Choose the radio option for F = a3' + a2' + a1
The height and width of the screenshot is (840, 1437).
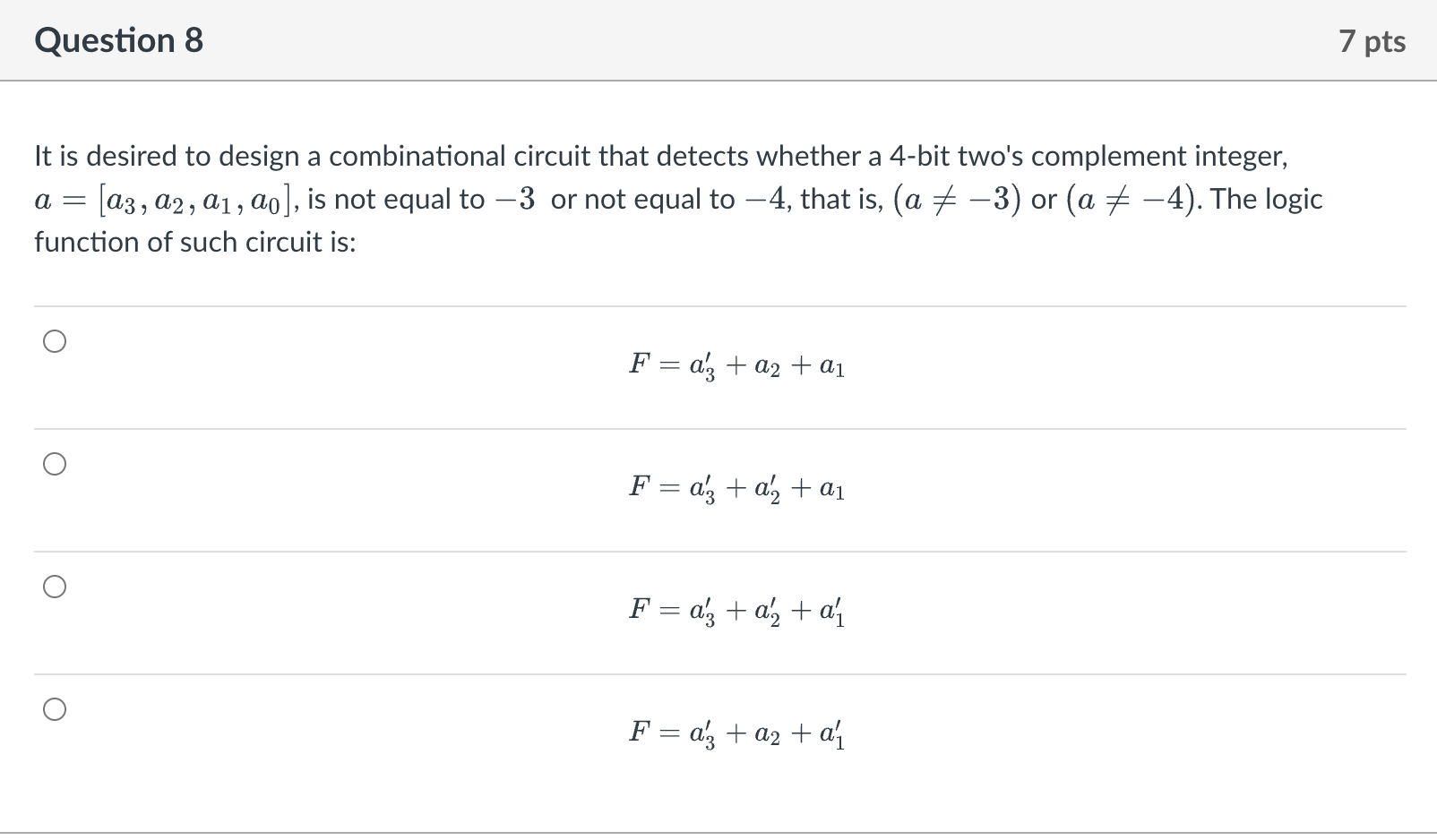pyautogui.click(x=55, y=464)
